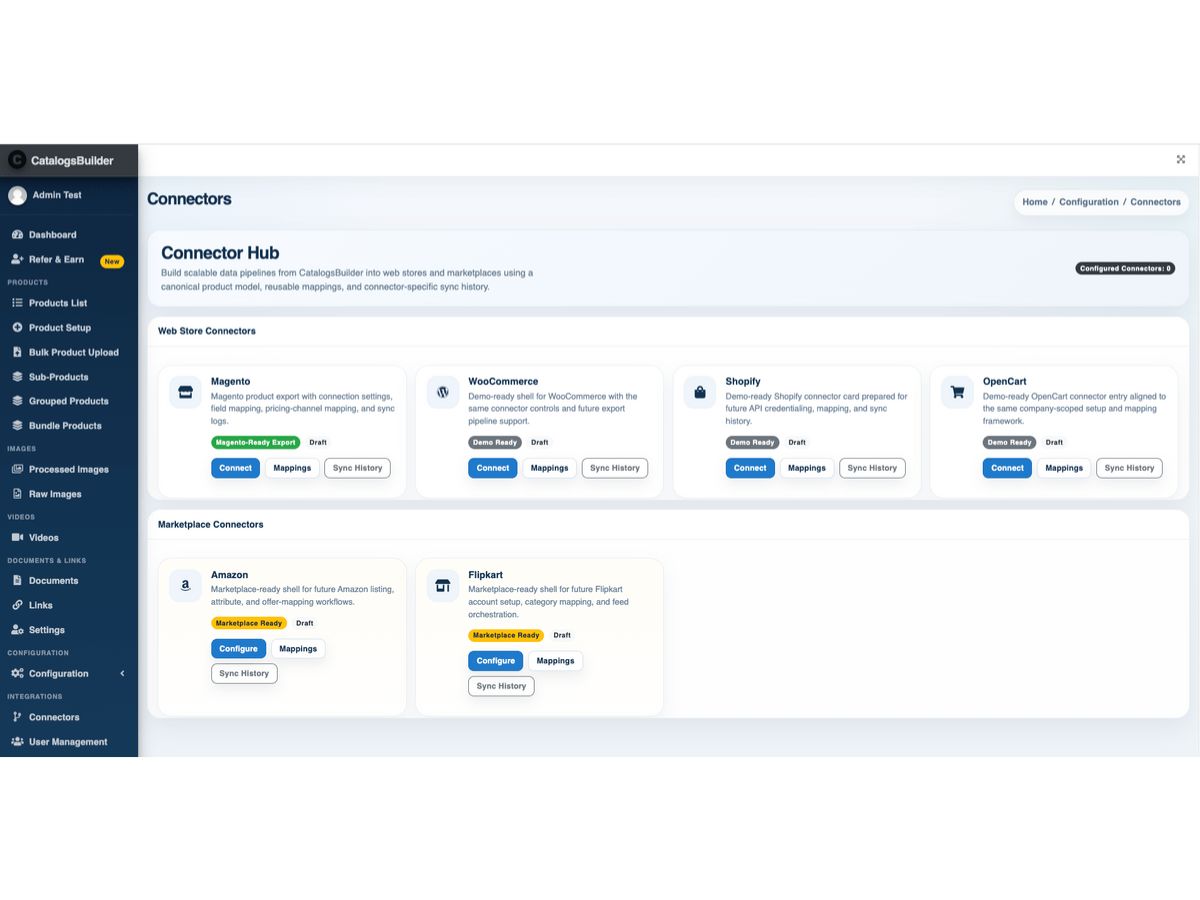View Sync History for Flipkart
This screenshot has width=1200, height=900.
click(x=501, y=687)
